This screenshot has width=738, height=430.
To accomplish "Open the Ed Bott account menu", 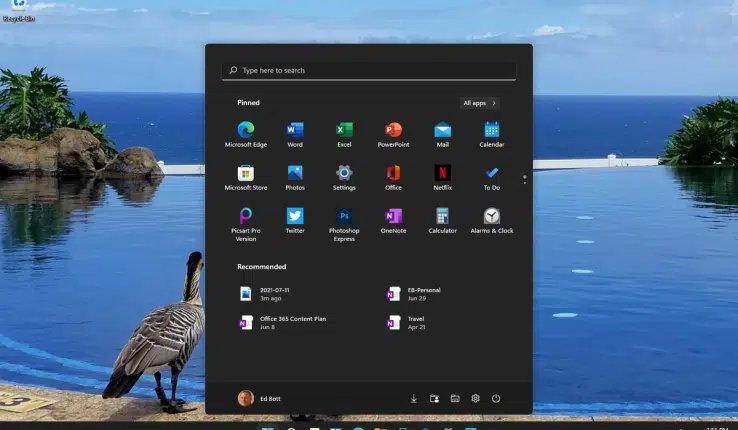I will point(259,398).
